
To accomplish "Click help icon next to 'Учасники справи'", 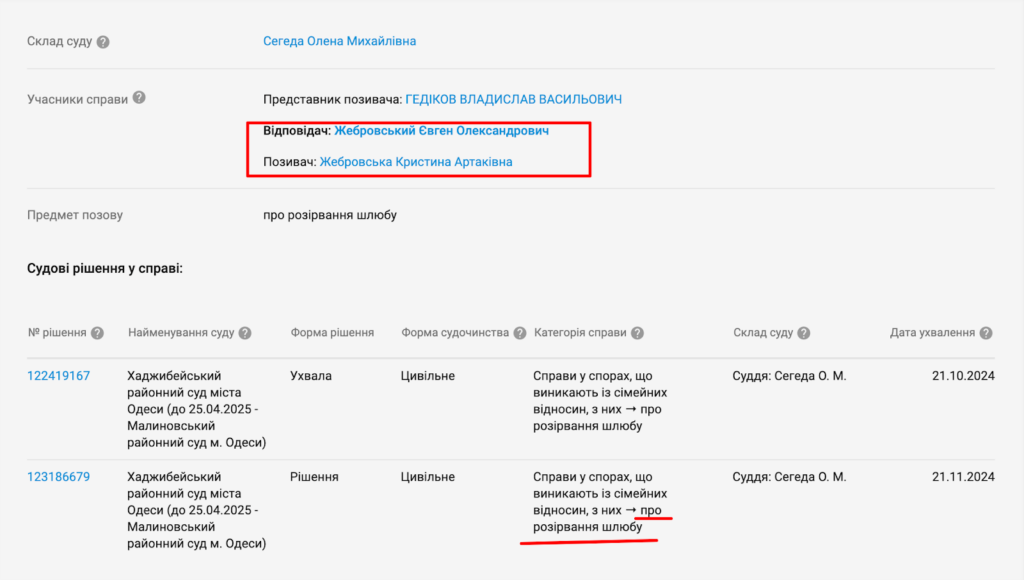I will [x=139, y=98].
